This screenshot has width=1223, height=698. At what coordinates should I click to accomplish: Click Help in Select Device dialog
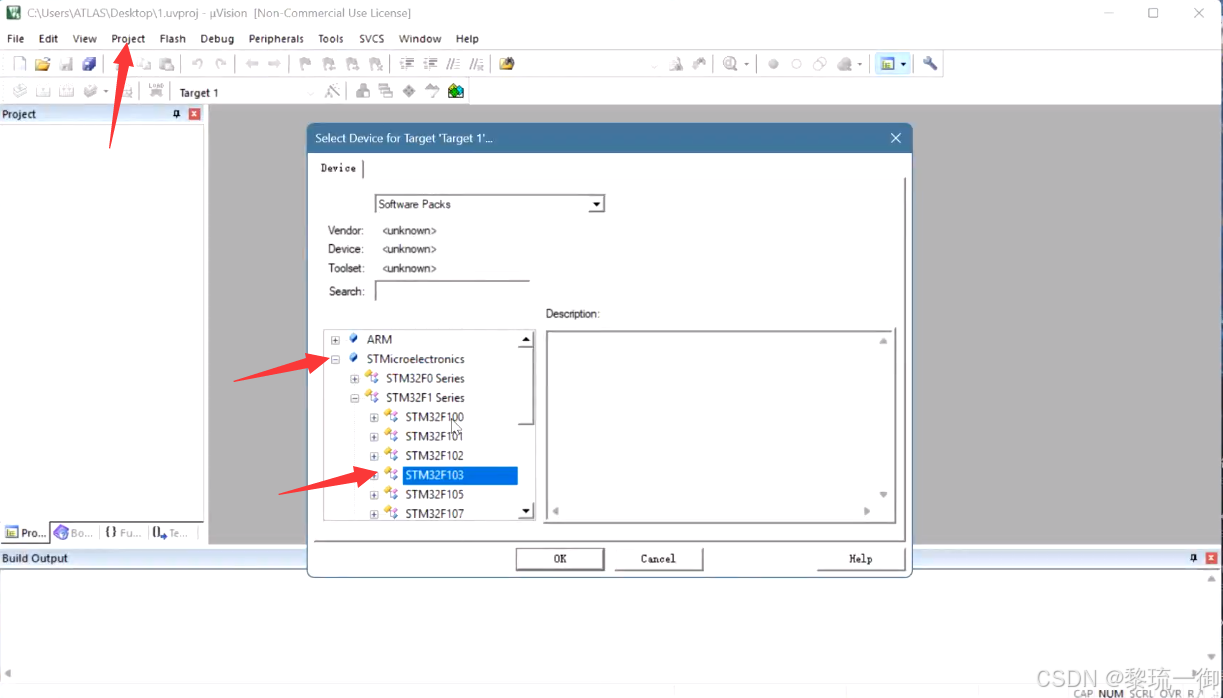pyautogui.click(x=860, y=559)
